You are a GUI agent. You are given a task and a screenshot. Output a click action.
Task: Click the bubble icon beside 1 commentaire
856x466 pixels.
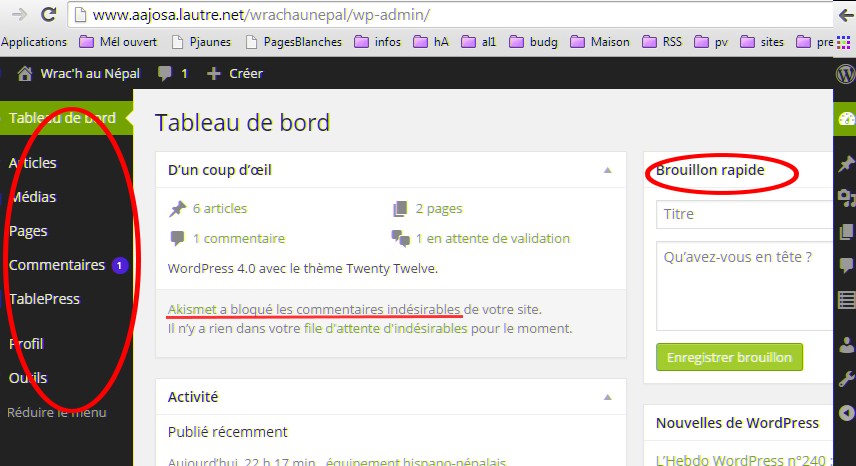coord(177,238)
